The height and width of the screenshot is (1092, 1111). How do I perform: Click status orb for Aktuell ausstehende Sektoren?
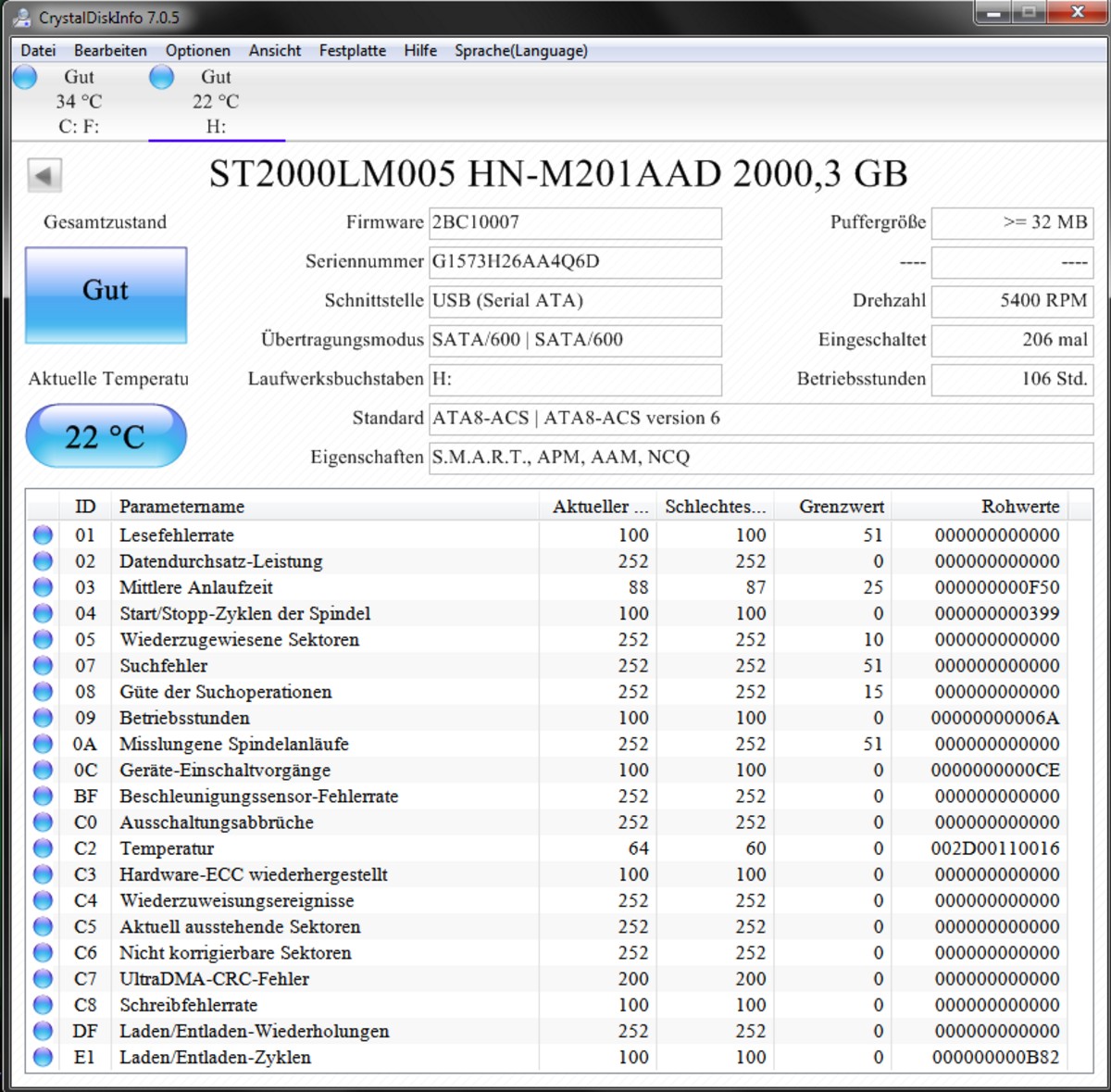(x=43, y=926)
